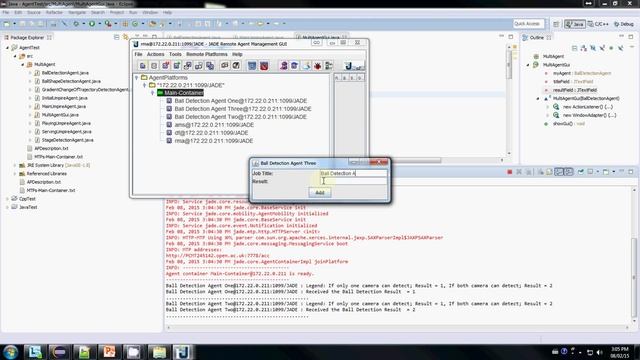Collapse the AgentTest project node
The image size is (640, 360).
tap(7, 48)
